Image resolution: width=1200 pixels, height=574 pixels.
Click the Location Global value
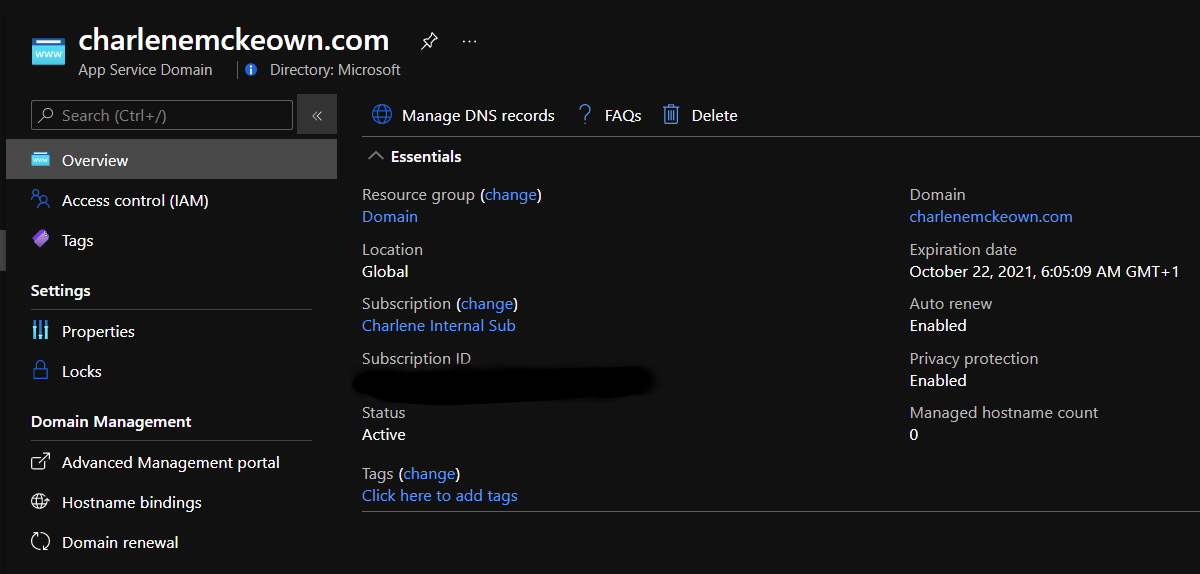click(385, 272)
